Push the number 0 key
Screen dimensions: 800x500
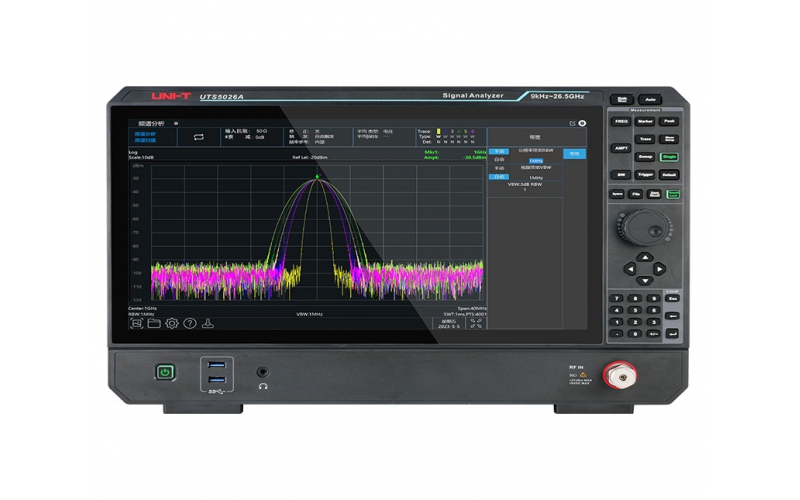635,334
